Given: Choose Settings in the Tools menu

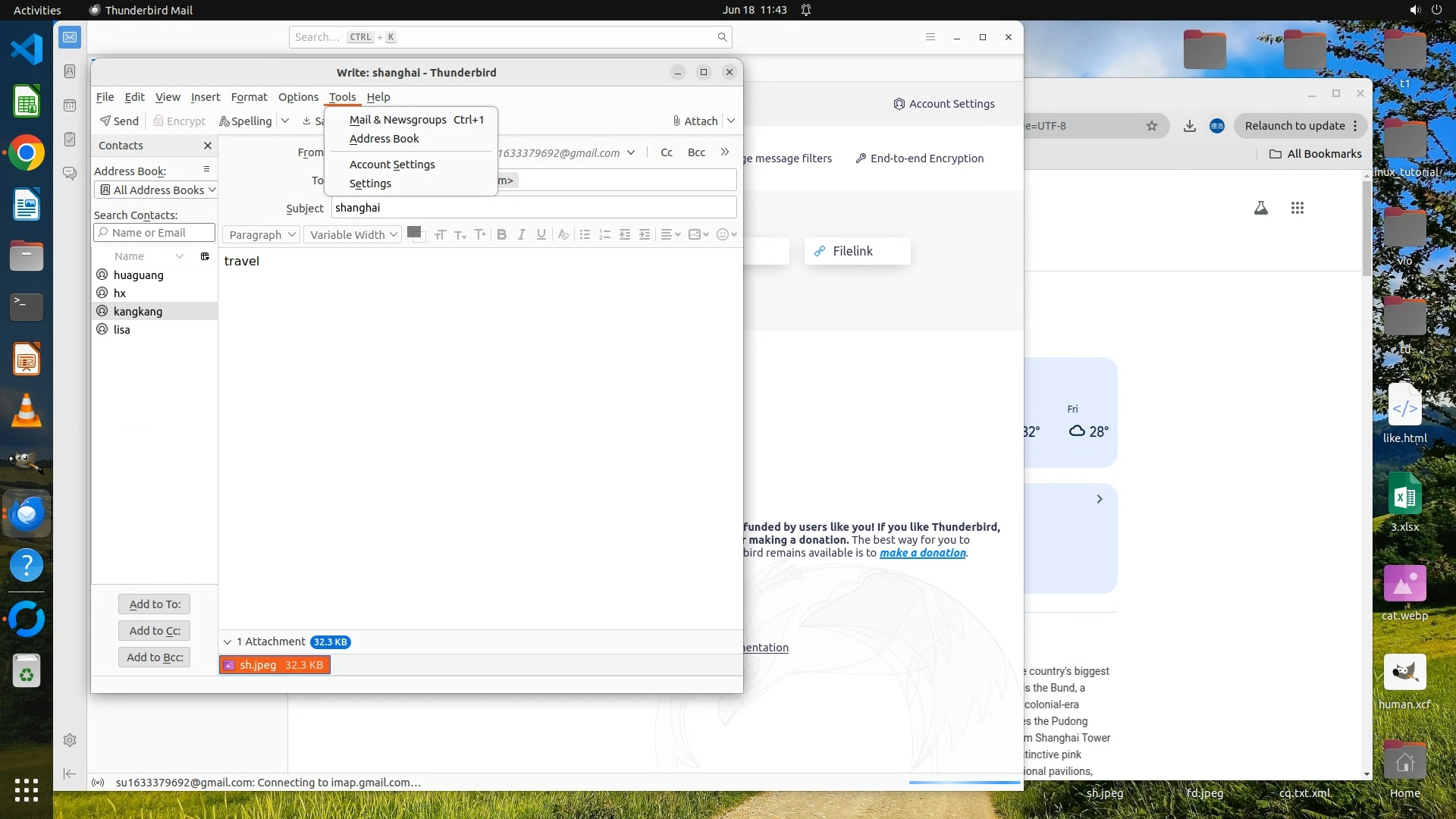Looking at the screenshot, I should click(x=370, y=184).
